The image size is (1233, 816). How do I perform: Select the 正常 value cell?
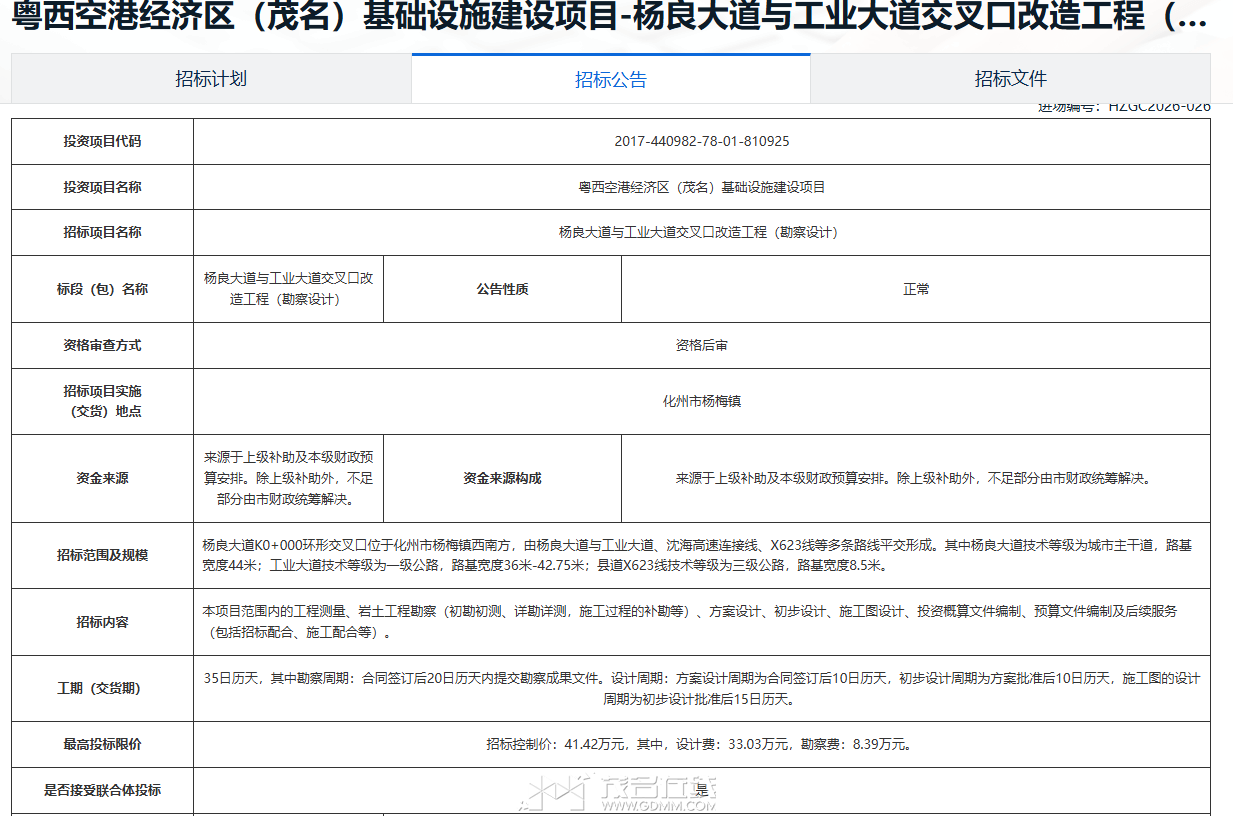[x=916, y=289]
